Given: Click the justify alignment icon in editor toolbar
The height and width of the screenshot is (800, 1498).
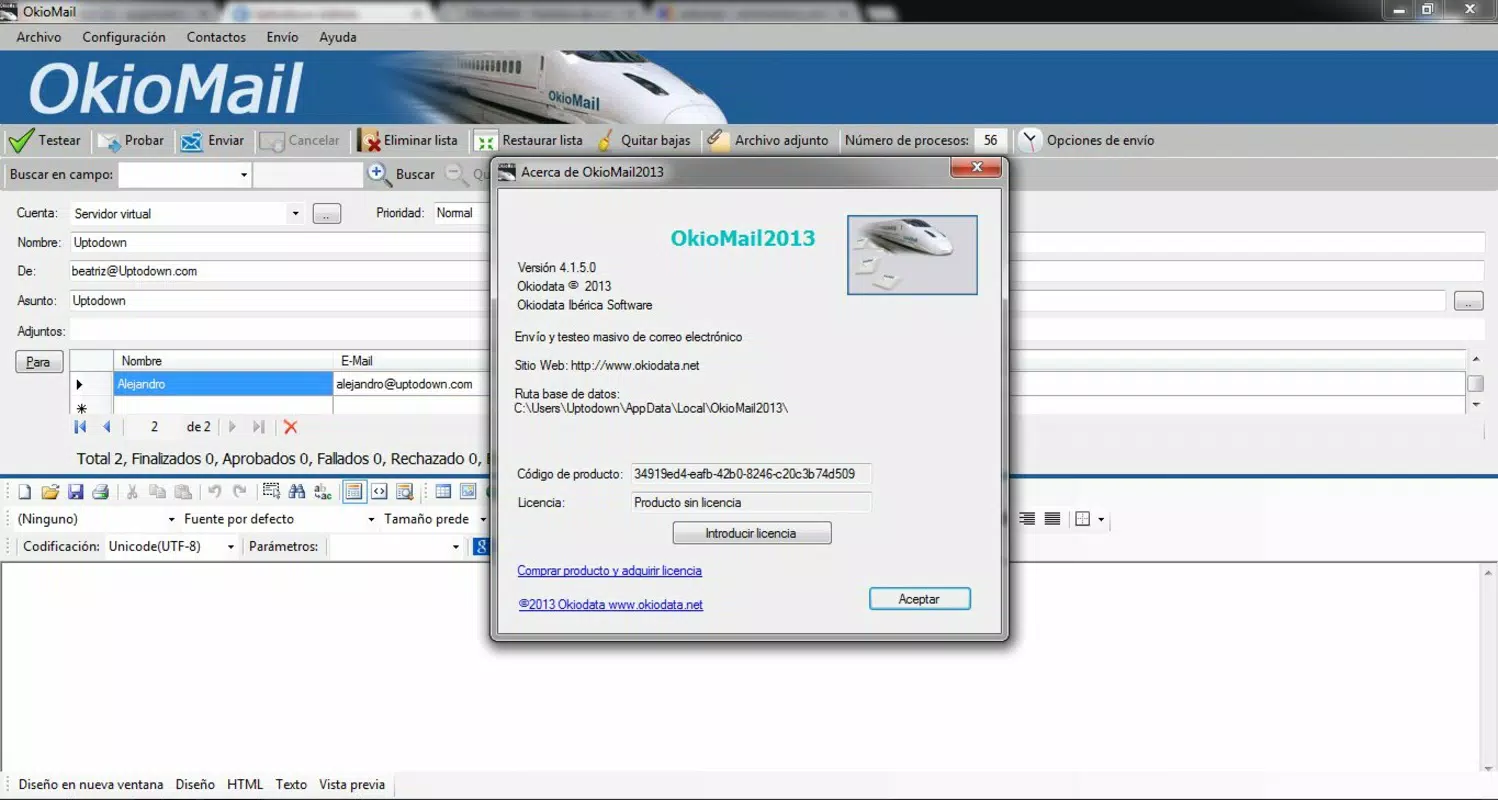Looking at the screenshot, I should point(1052,519).
